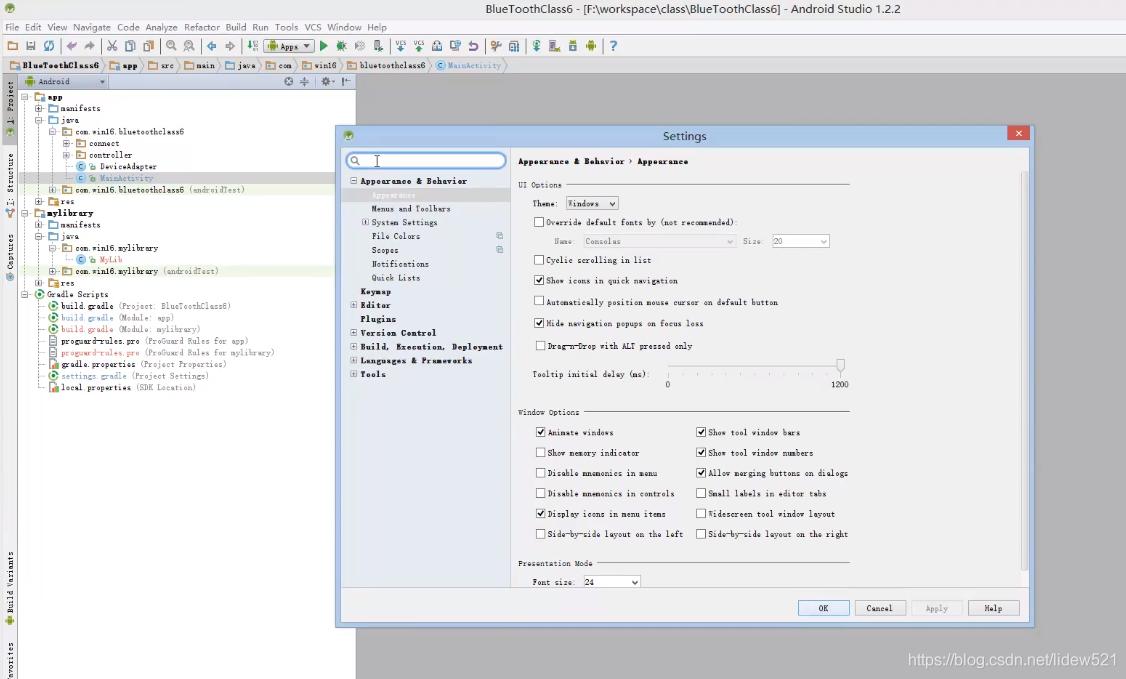Screen dimensions: 1126x679
Task: Open the AVD Manager icon
Action: (x=555, y=45)
